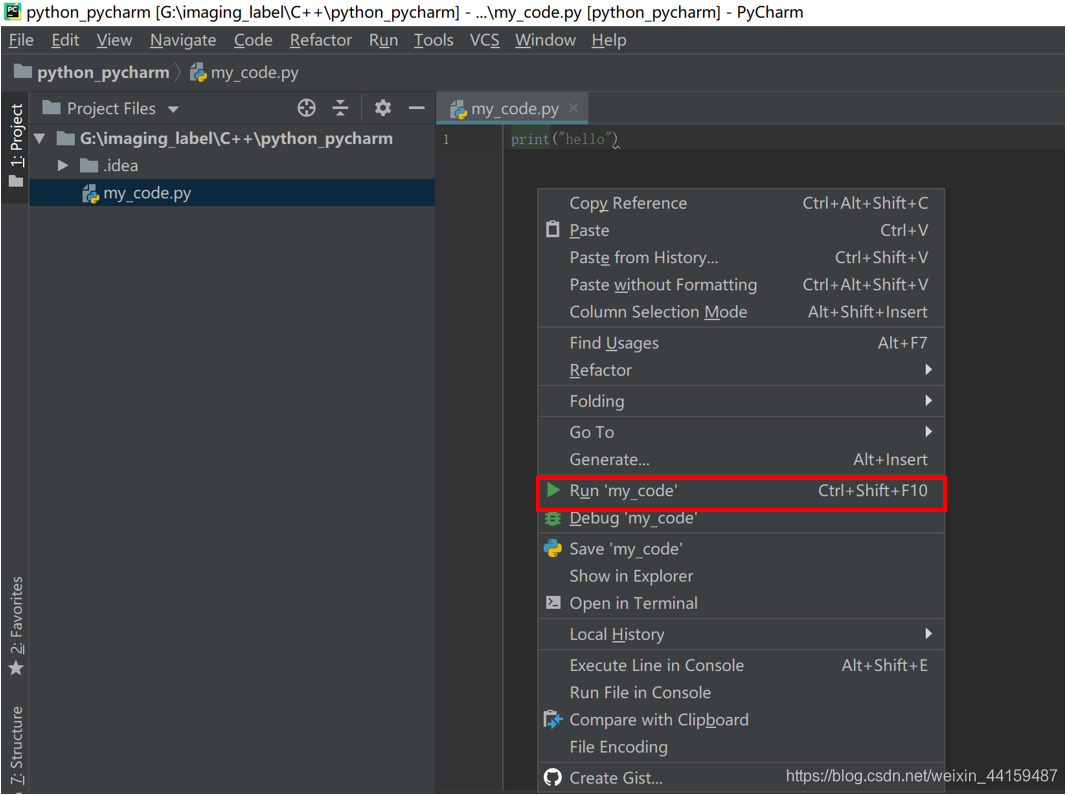This screenshot has height=795, width=1068.
Task: Collapse the G:\imaging_label root tree node
Action: click(x=40, y=139)
